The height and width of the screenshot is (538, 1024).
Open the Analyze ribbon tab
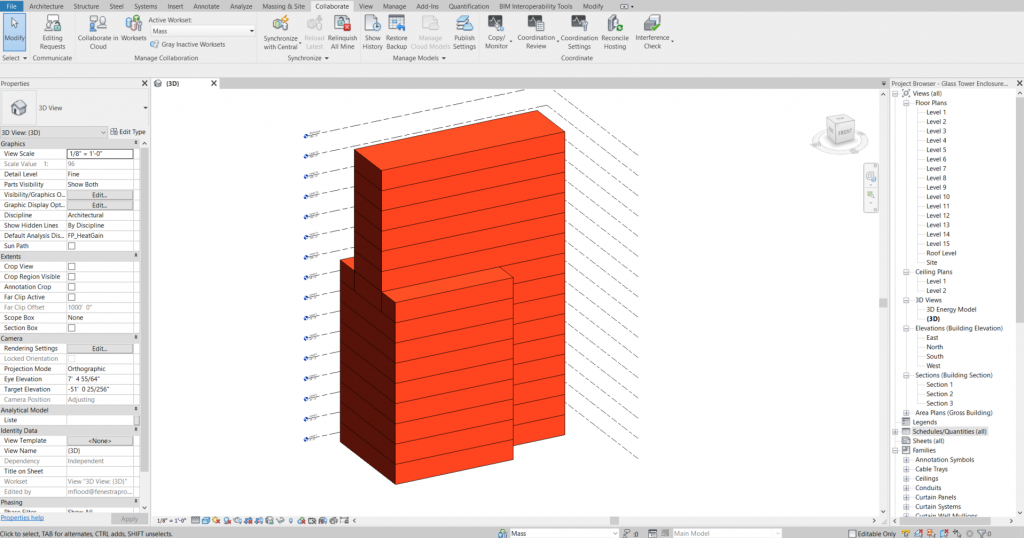click(241, 6)
